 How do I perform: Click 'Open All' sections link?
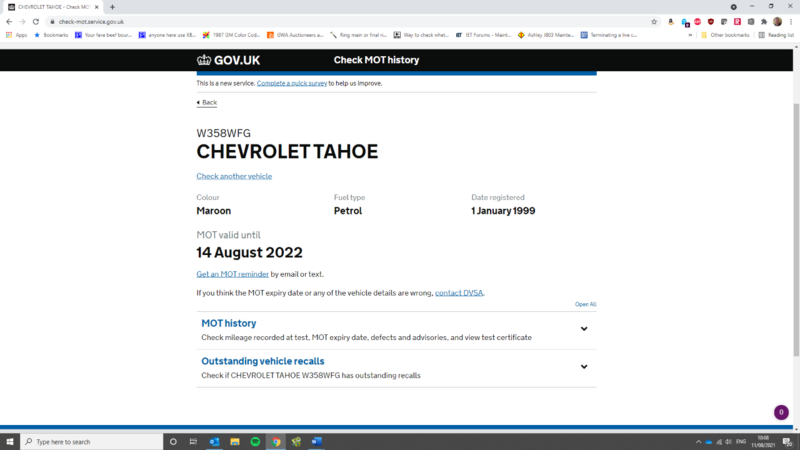point(585,304)
